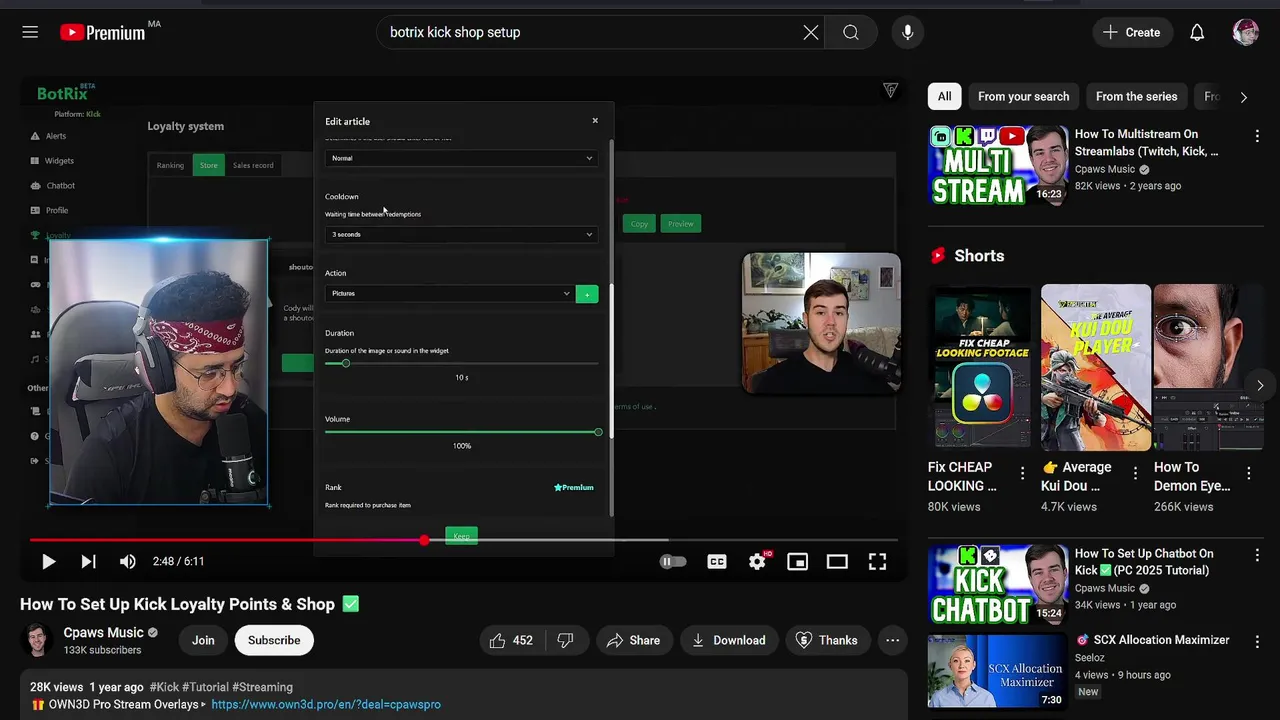This screenshot has width=1280, height=720.
Task: Submit search with magnifier icon
Action: click(x=851, y=32)
